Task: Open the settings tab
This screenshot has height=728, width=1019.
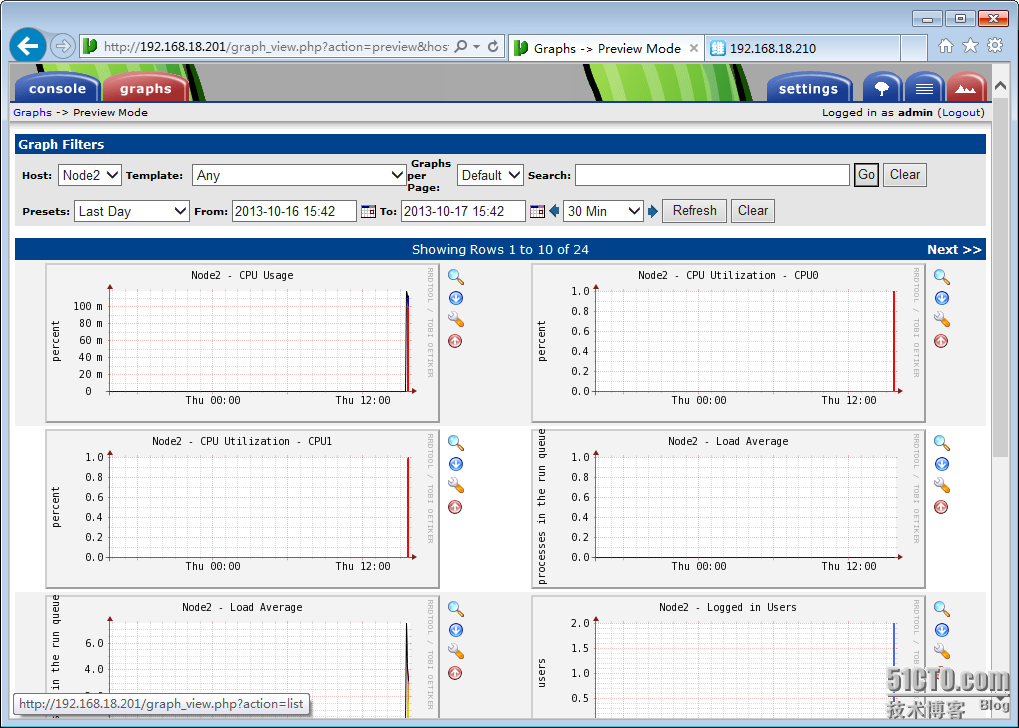Action: (809, 88)
